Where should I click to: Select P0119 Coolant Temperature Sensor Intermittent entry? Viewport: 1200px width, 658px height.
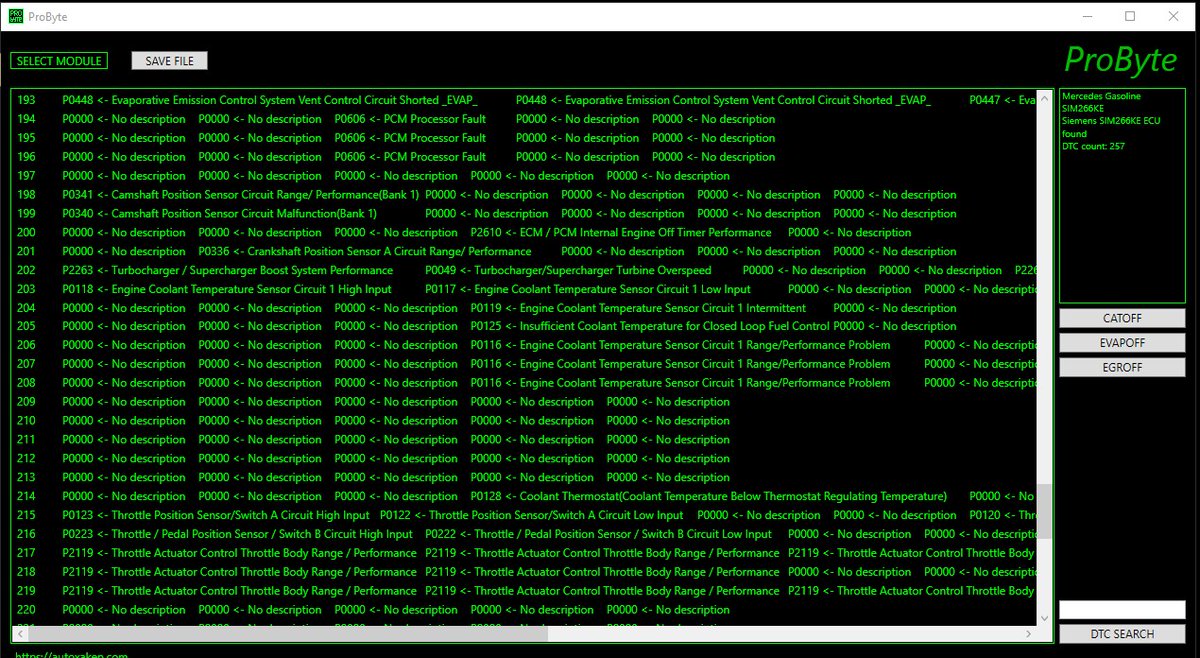(638, 308)
